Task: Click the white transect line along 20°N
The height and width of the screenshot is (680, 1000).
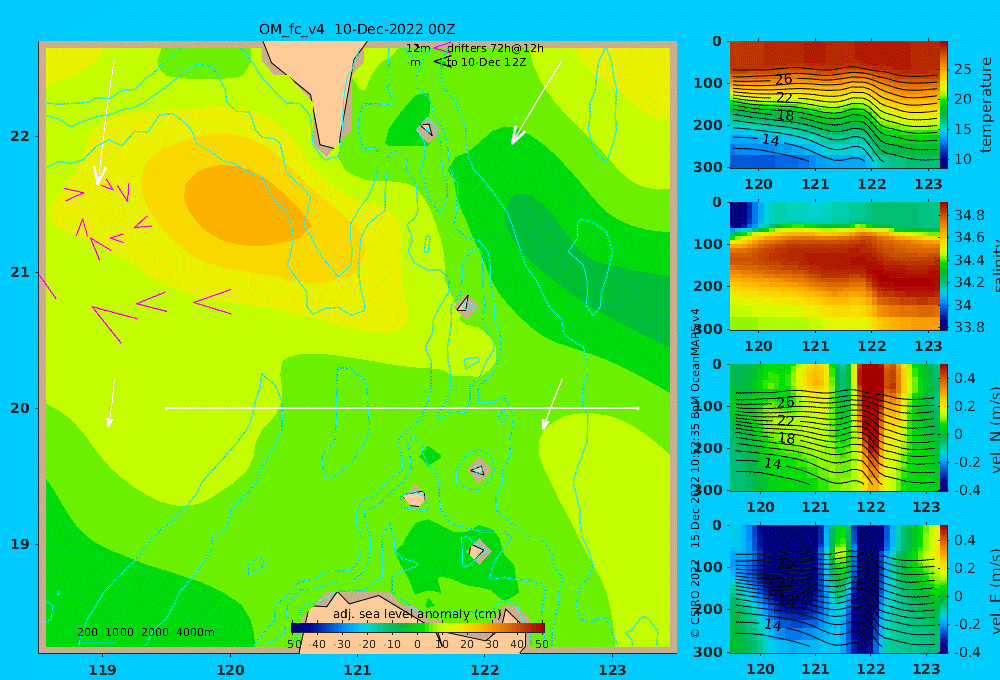Action: coord(402,408)
